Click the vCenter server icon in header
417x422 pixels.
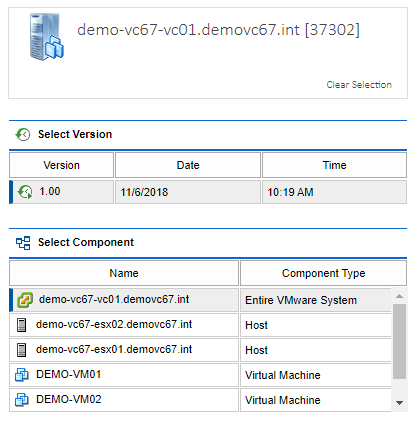pos(46,37)
